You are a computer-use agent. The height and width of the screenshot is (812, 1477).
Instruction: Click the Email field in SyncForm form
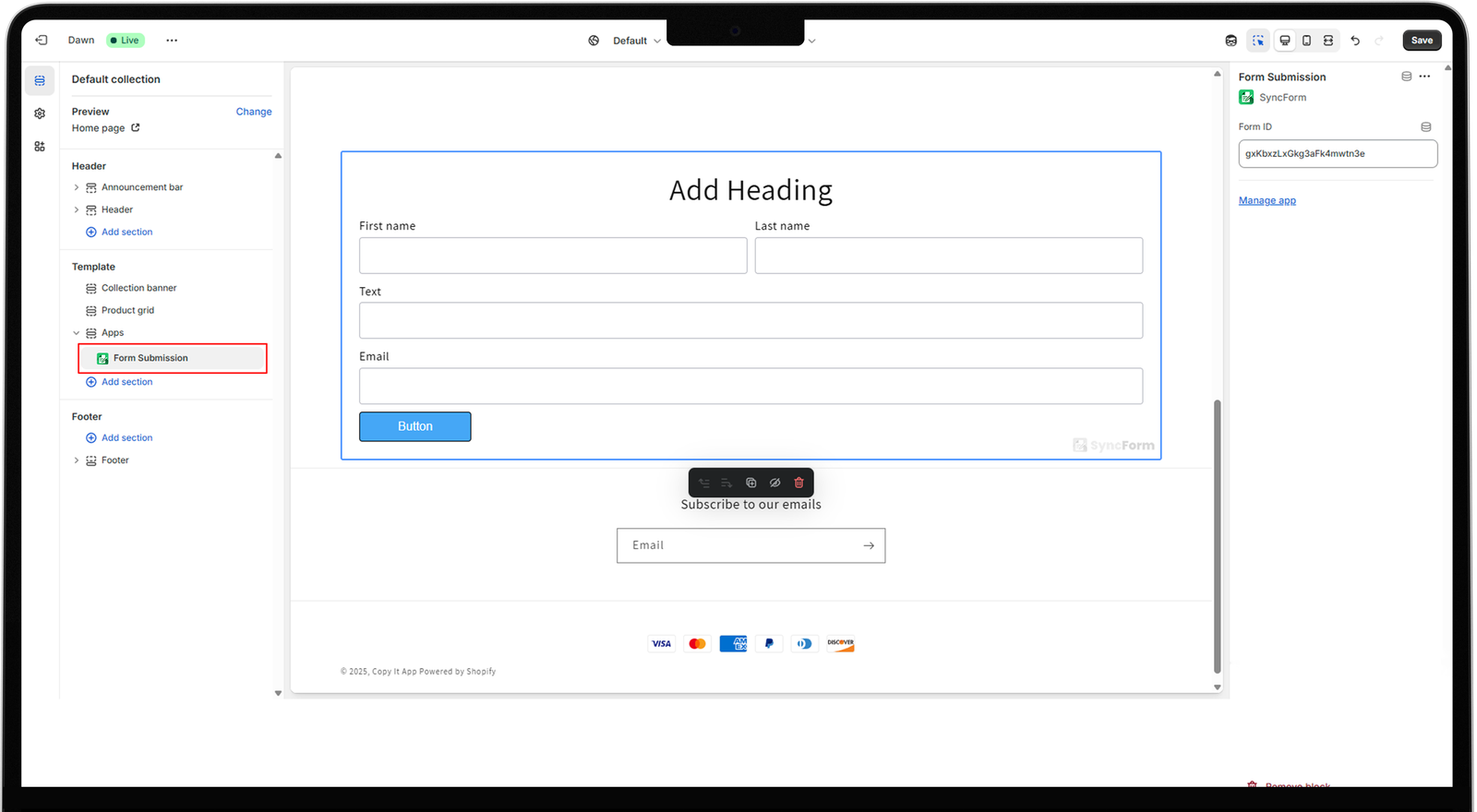[x=751, y=386]
